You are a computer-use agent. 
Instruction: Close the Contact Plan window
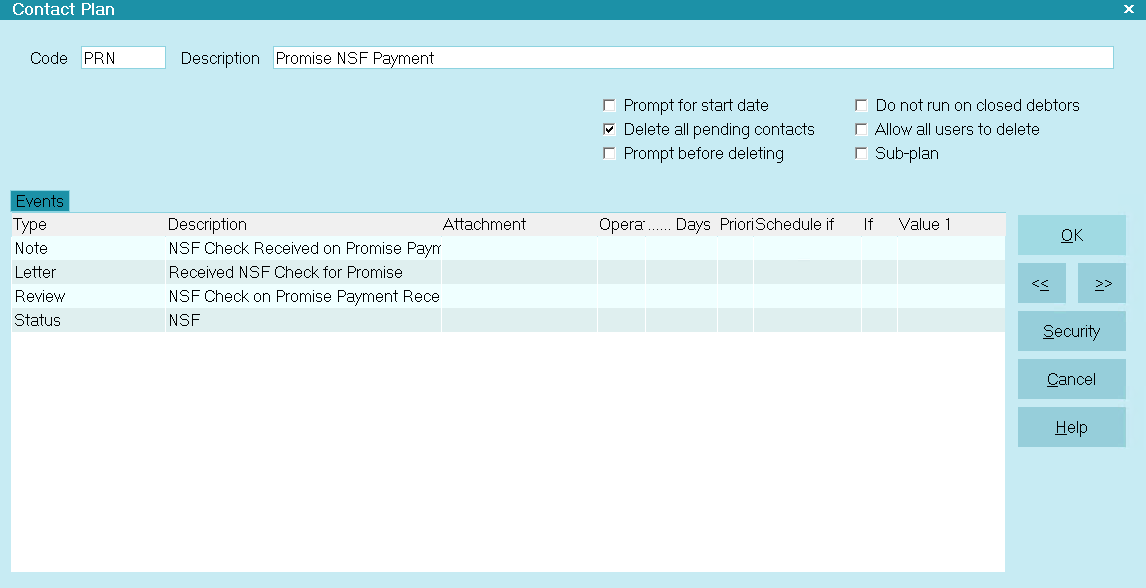pos(1128,9)
